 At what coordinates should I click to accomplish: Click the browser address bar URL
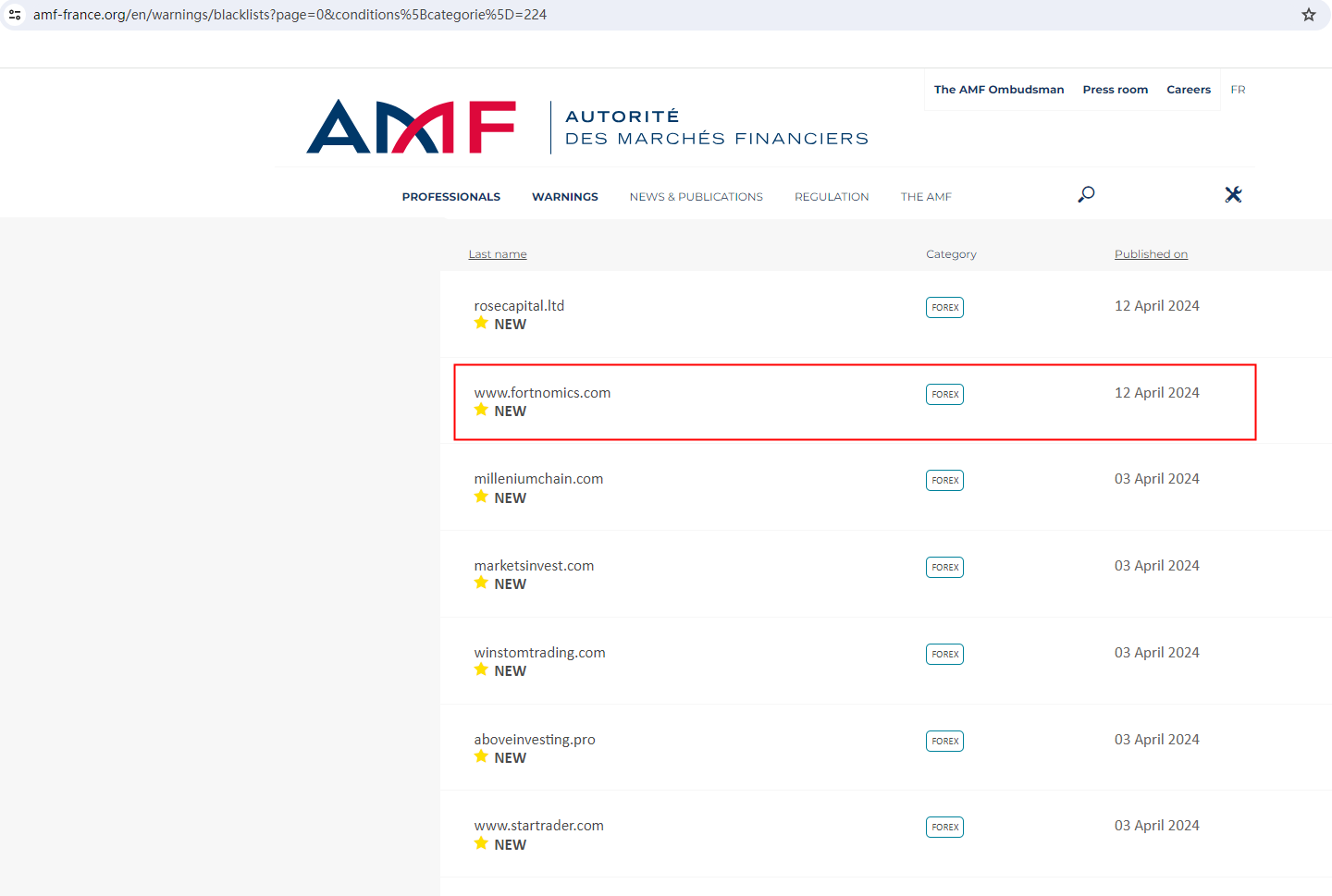click(x=290, y=15)
